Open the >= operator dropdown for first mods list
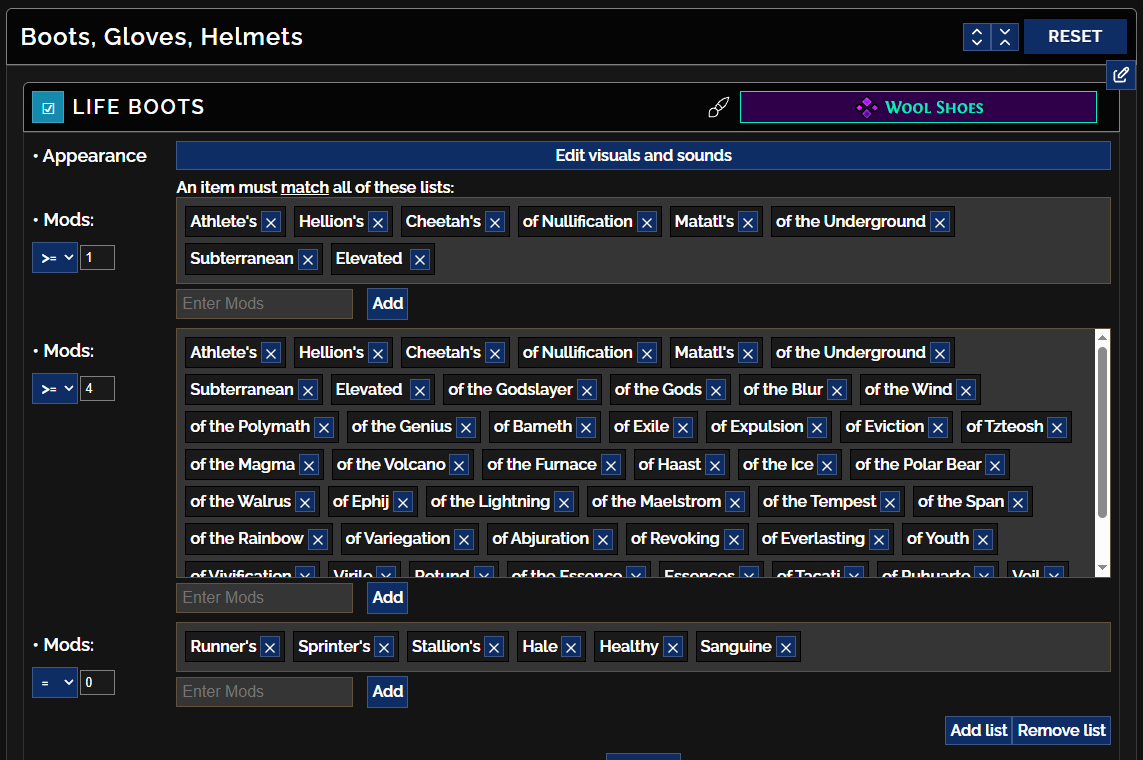1143x760 pixels. click(55, 257)
